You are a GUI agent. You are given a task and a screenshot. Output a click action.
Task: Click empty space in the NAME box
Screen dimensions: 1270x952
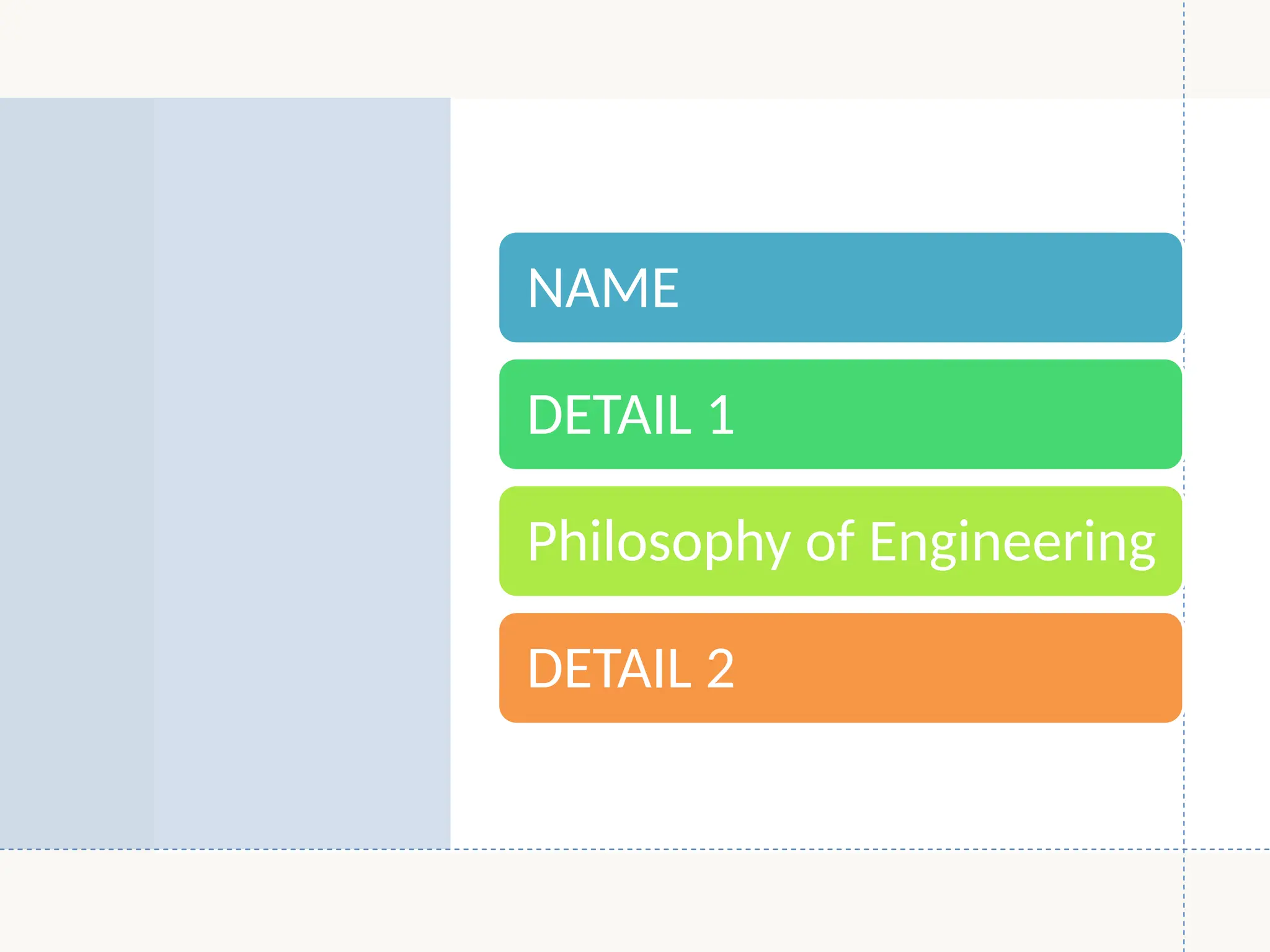point(930,288)
